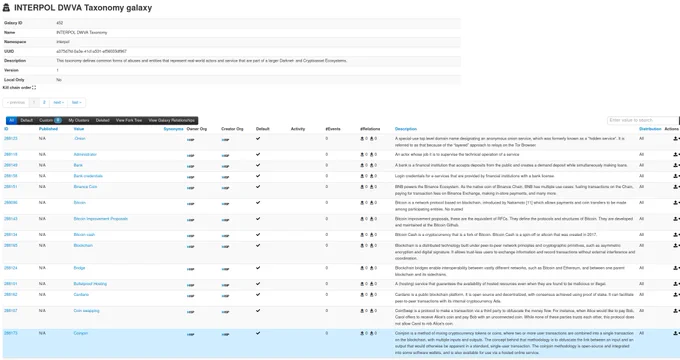The image size is (680, 360).
Task: Click the actions user icon in Bank row
Action: 675,165
